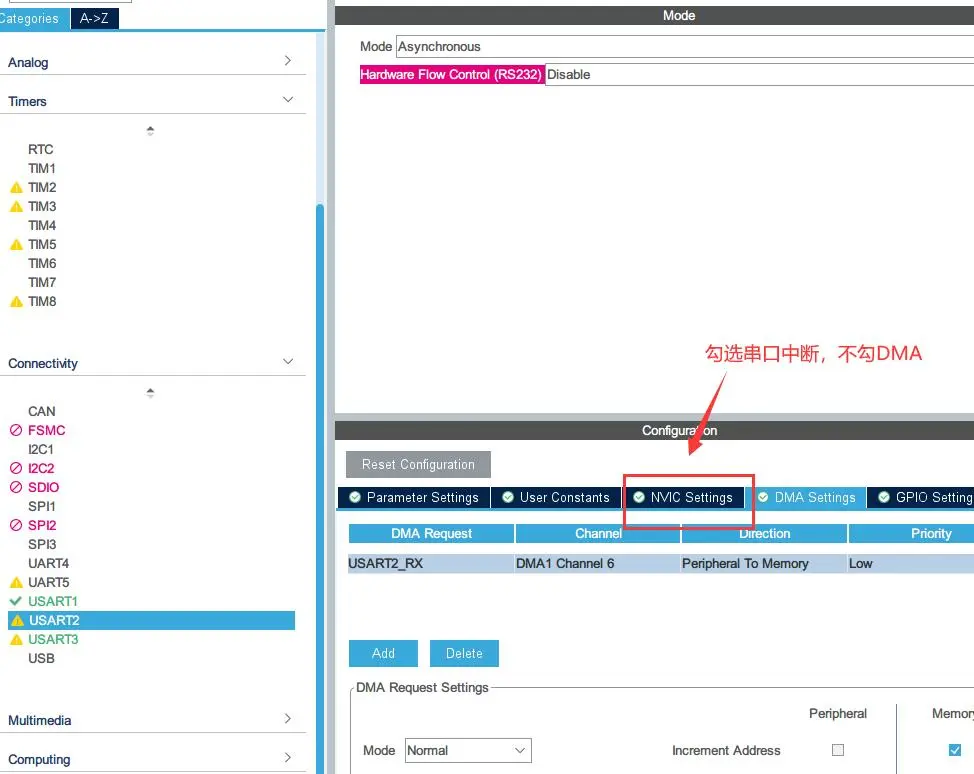Uncheck the Memory increment address checkbox
Image resolution: width=974 pixels, height=774 pixels.
[x=954, y=750]
